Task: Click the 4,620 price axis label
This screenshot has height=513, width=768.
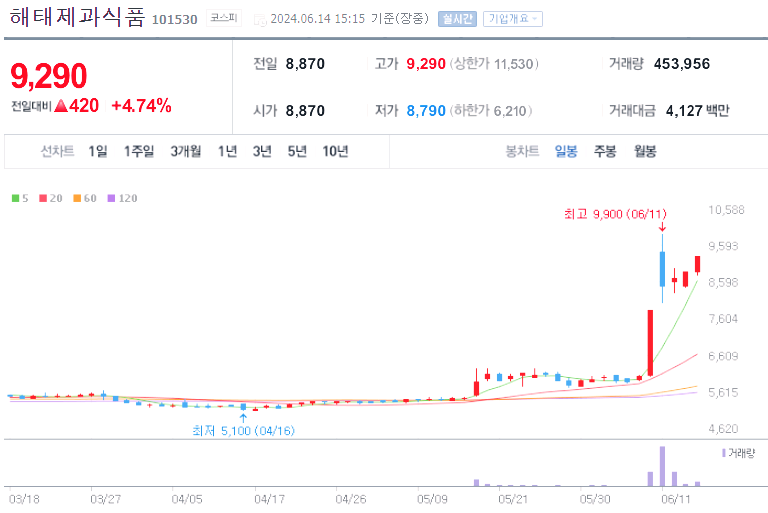Action: point(723,429)
